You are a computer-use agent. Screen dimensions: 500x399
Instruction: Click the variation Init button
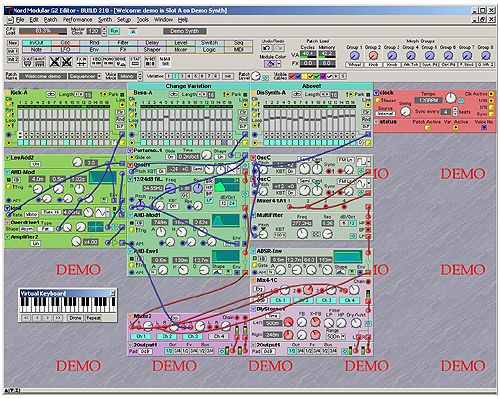pyautogui.click(x=228, y=76)
